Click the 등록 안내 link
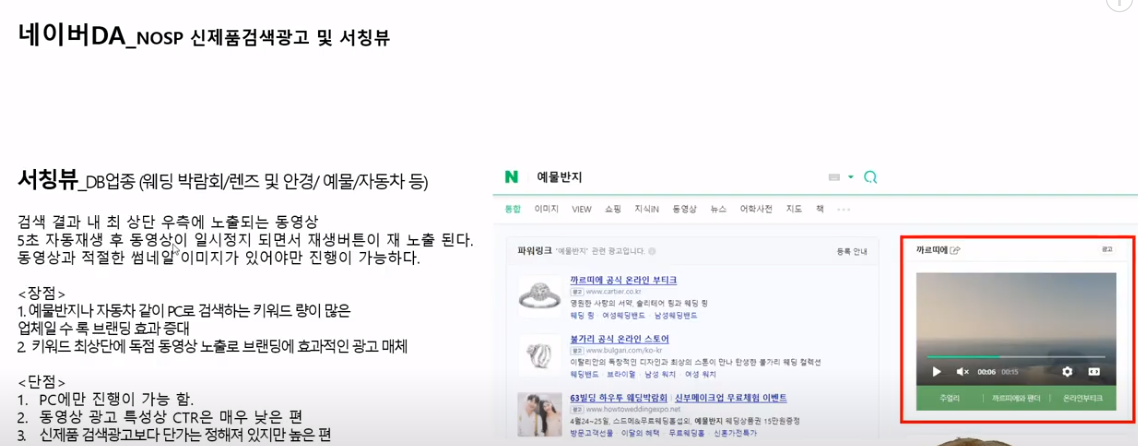Viewport: 1138px width, 446px height. [852, 252]
